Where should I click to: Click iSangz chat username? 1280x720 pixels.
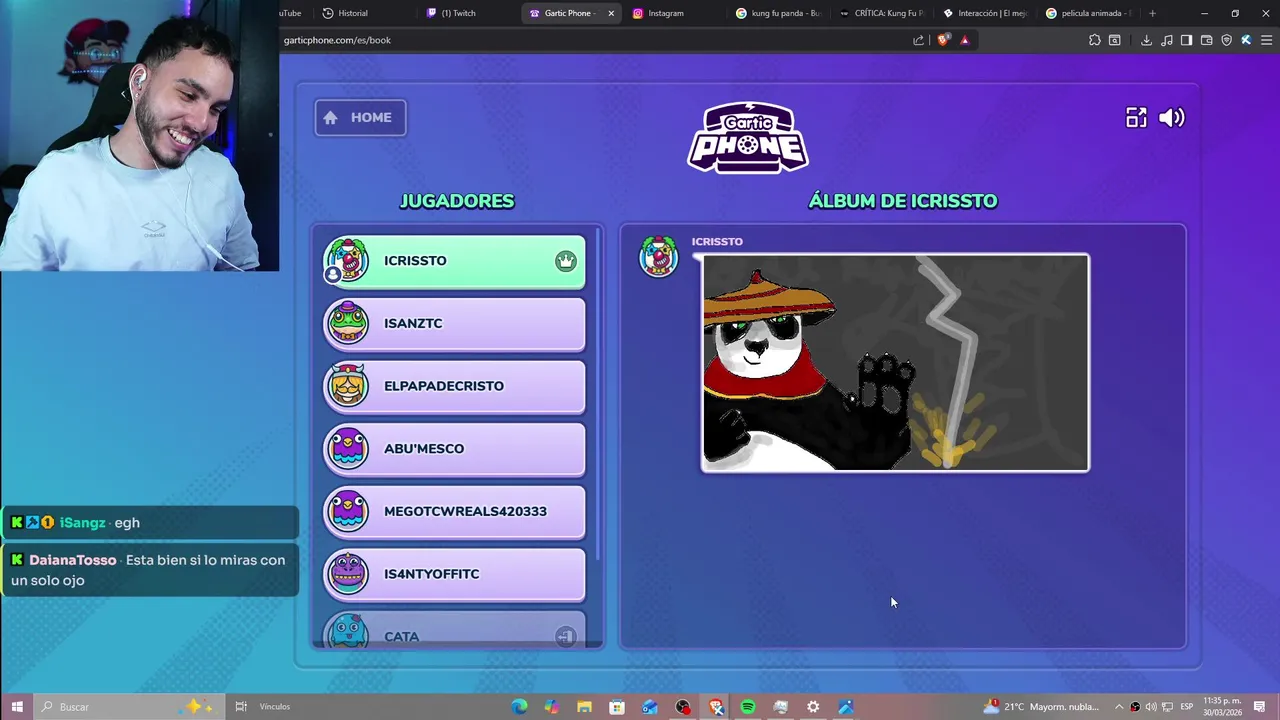(82, 523)
